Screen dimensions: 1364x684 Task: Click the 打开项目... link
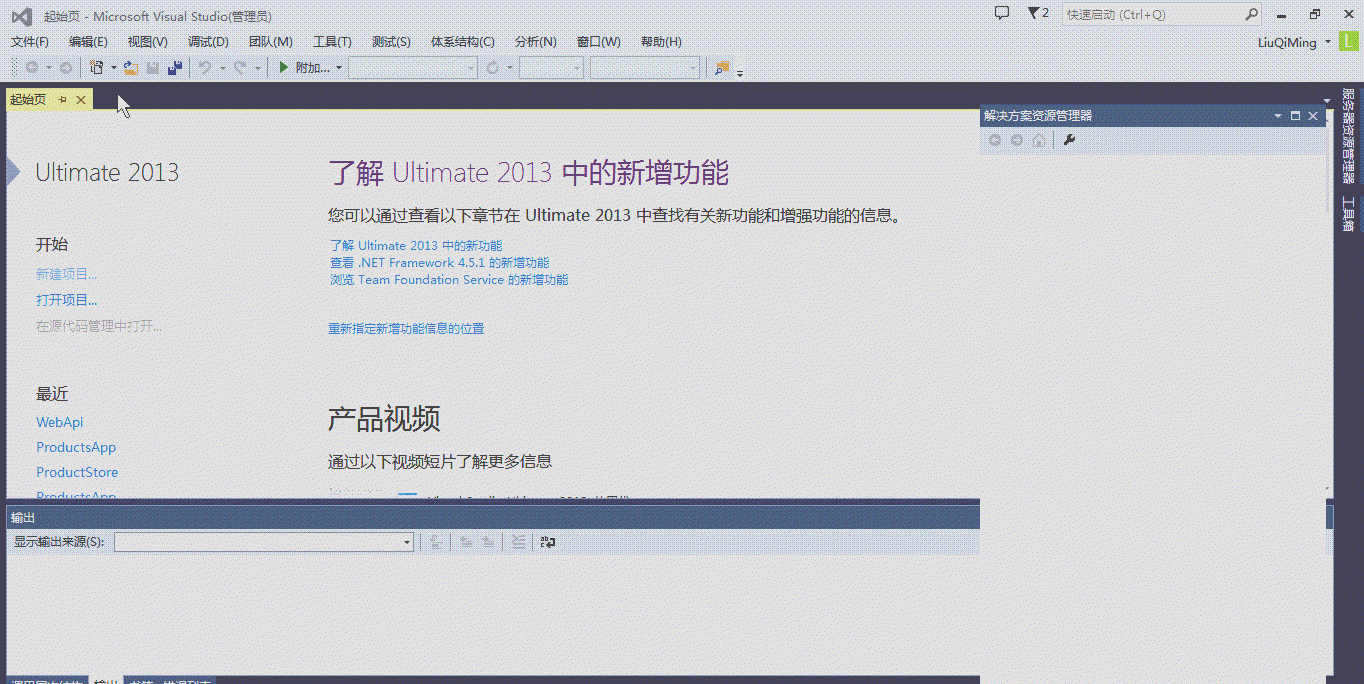click(x=67, y=300)
